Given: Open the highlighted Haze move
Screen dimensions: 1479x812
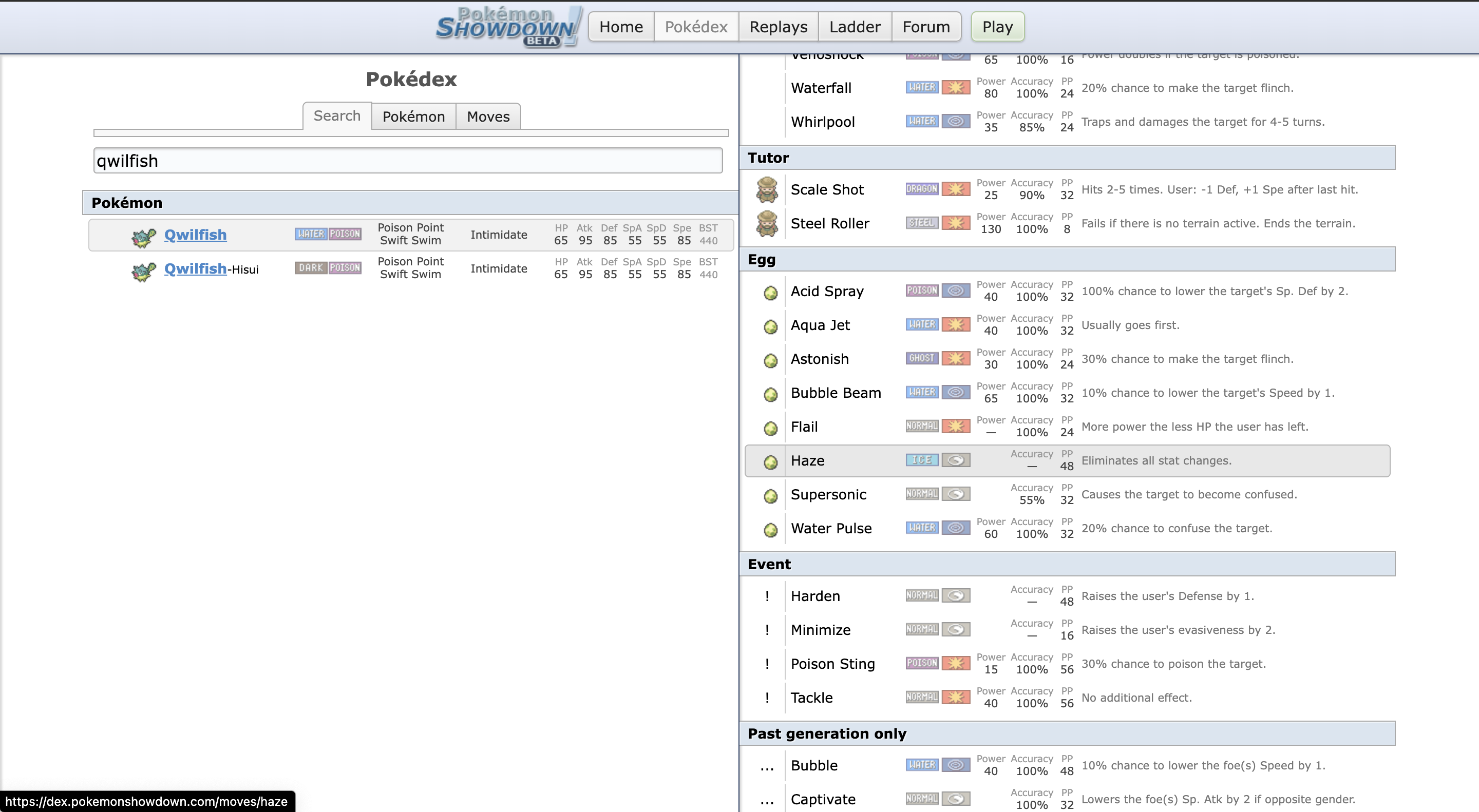Looking at the screenshot, I should (x=1067, y=460).
